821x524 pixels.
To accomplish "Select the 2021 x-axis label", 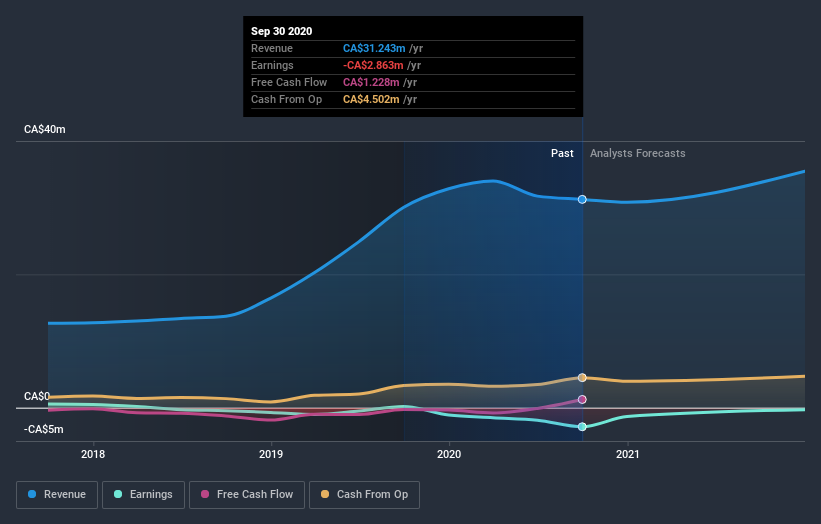I will [627, 454].
